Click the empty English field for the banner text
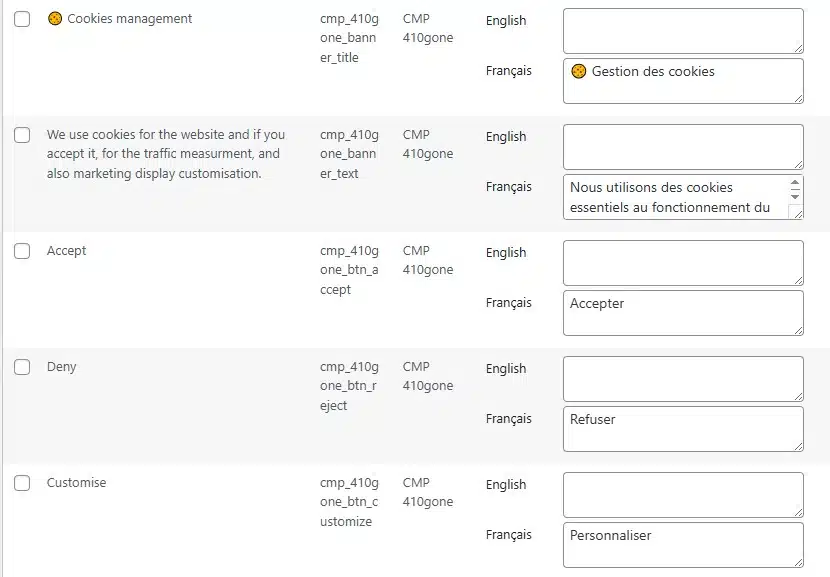830x577 pixels. point(682,146)
